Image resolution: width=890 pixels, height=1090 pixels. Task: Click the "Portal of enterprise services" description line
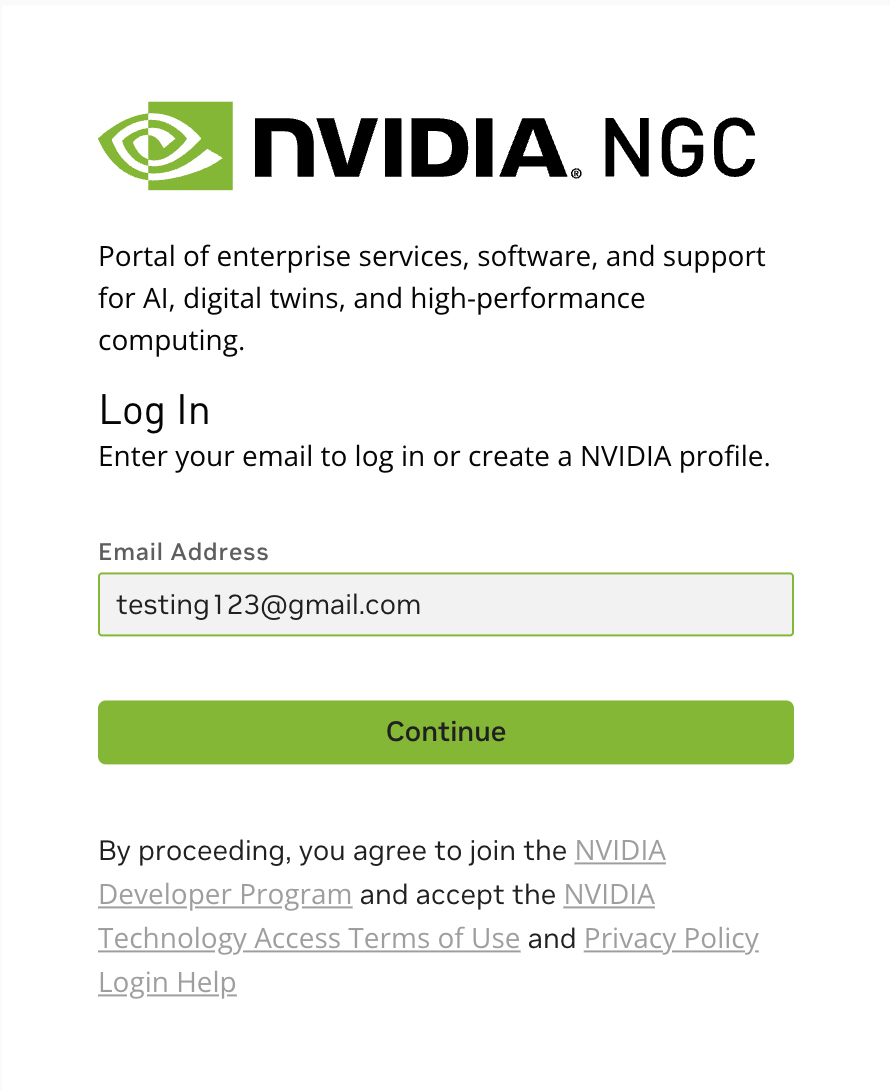pos(431,256)
